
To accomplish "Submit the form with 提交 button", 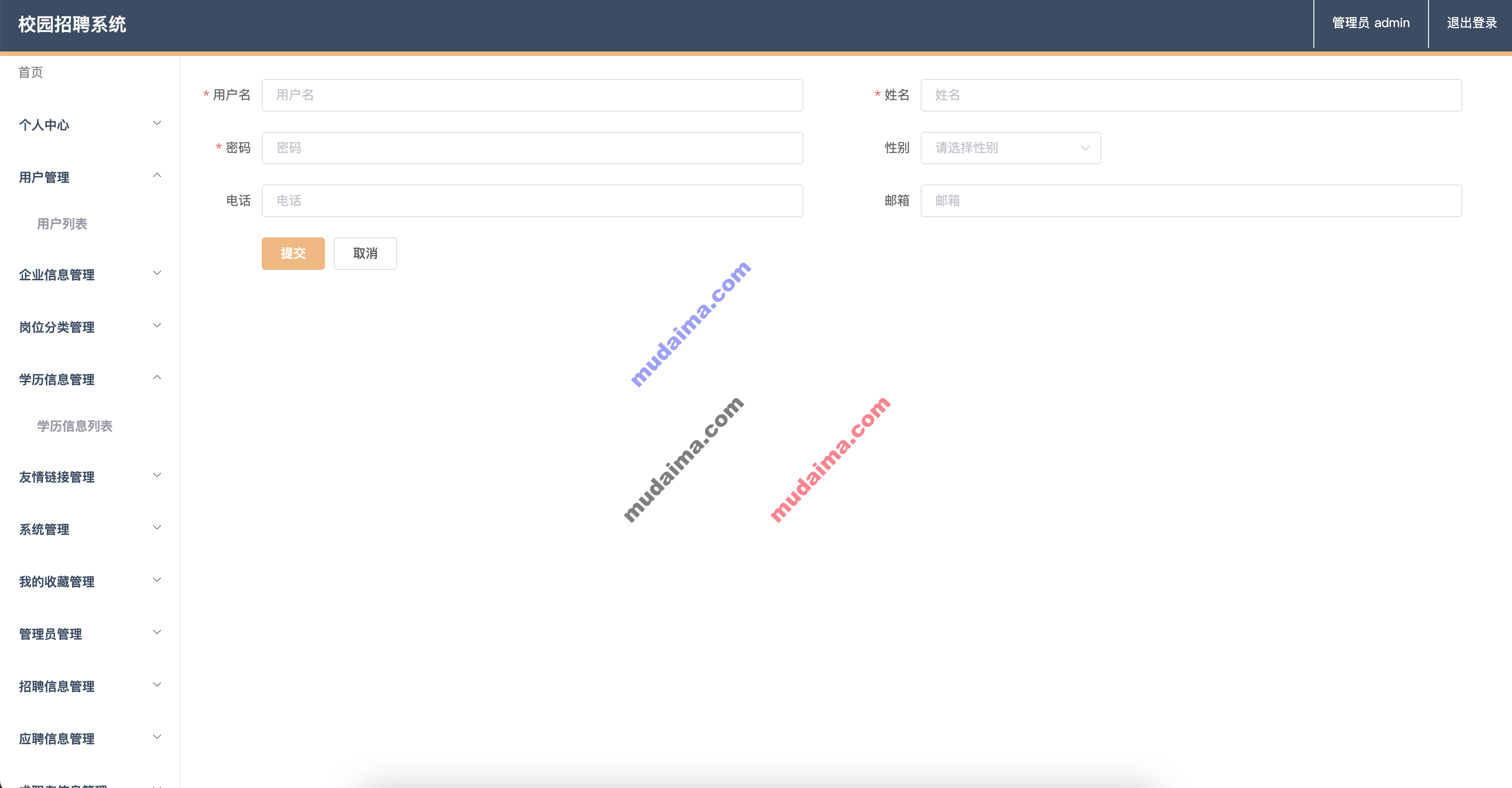I will tap(293, 254).
